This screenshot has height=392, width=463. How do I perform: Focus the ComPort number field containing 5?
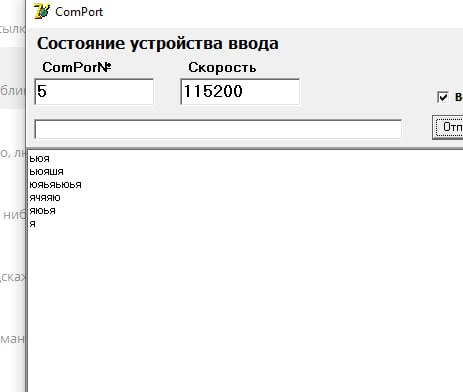click(x=94, y=92)
